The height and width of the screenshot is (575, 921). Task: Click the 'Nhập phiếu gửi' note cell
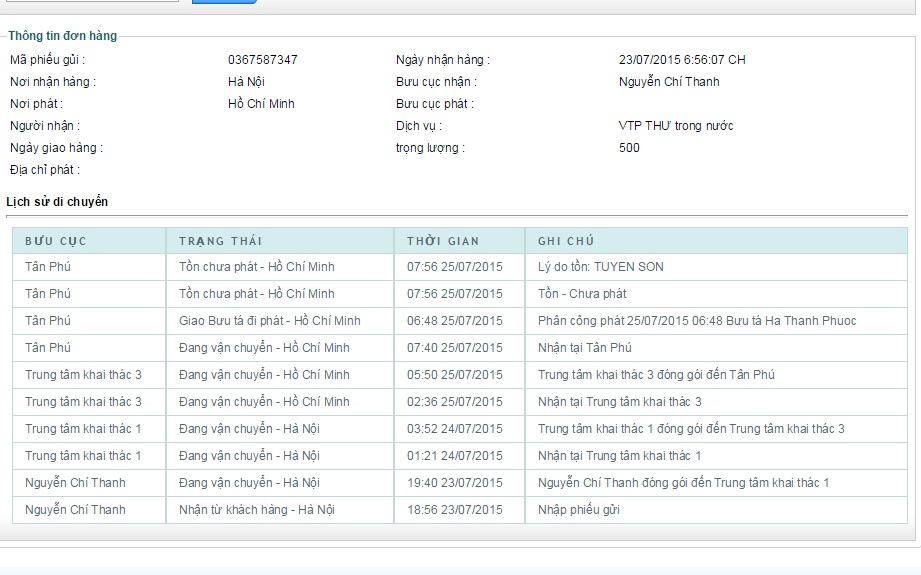pyautogui.click(x=578, y=510)
